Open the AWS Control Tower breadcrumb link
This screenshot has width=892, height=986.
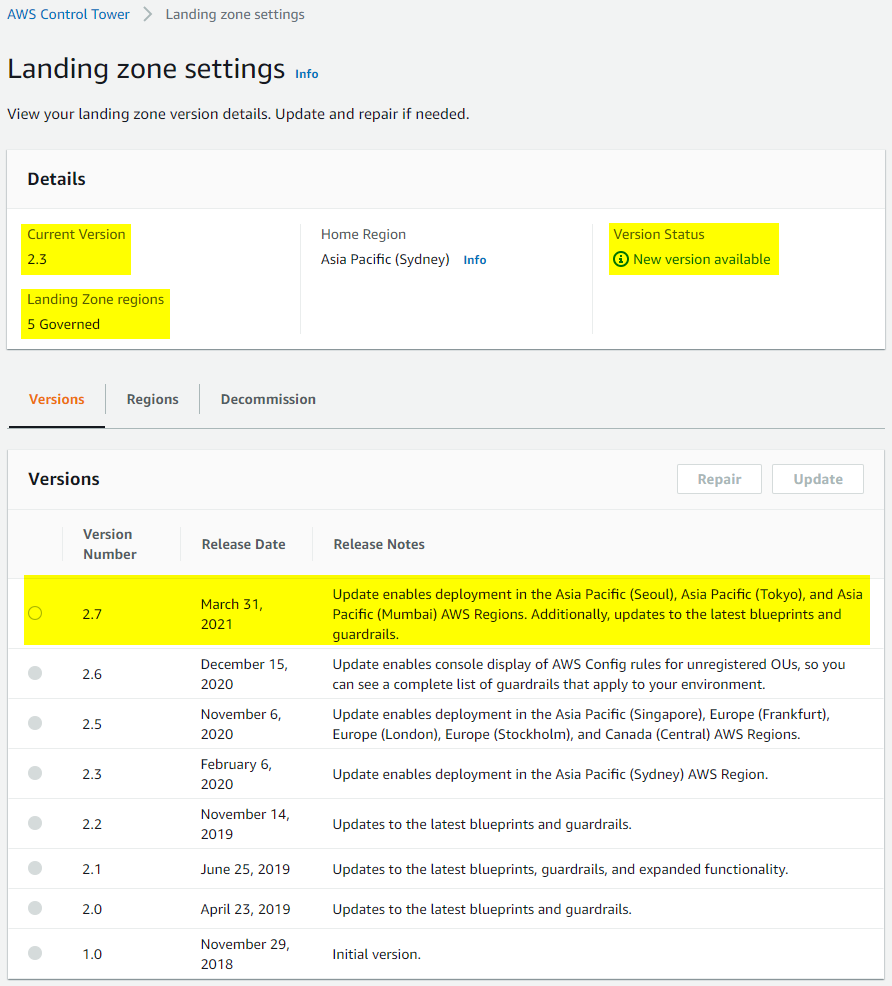click(x=68, y=14)
